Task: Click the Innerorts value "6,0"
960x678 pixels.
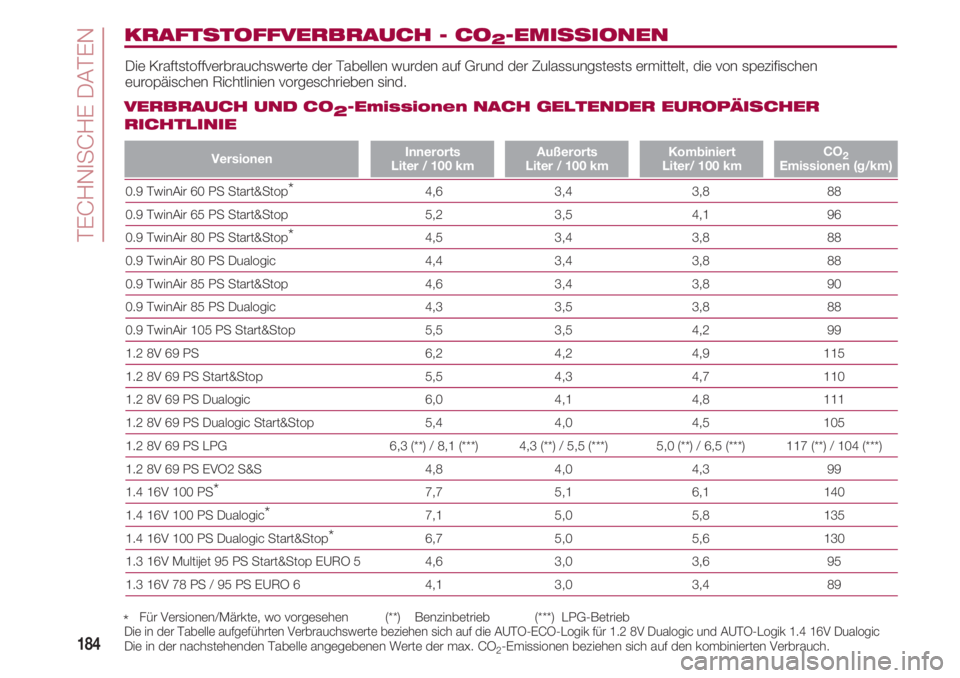Action: pos(433,400)
